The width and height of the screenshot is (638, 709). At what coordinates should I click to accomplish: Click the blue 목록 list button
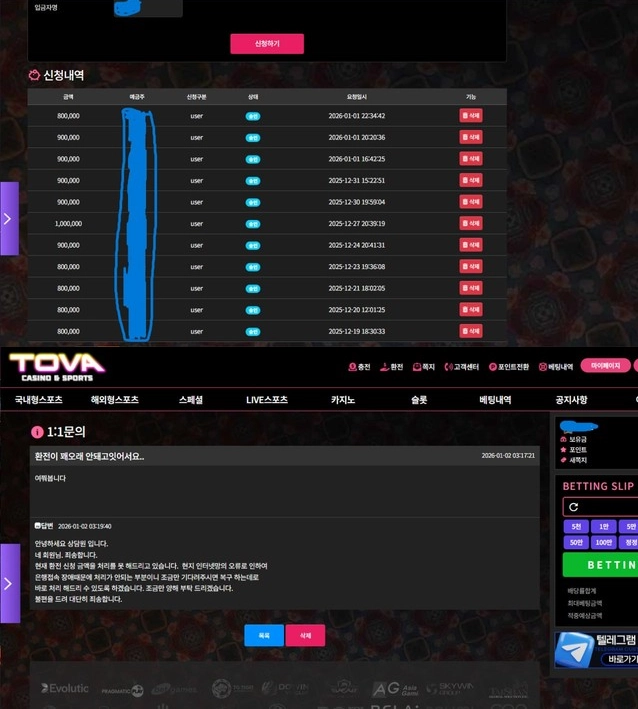click(264, 635)
